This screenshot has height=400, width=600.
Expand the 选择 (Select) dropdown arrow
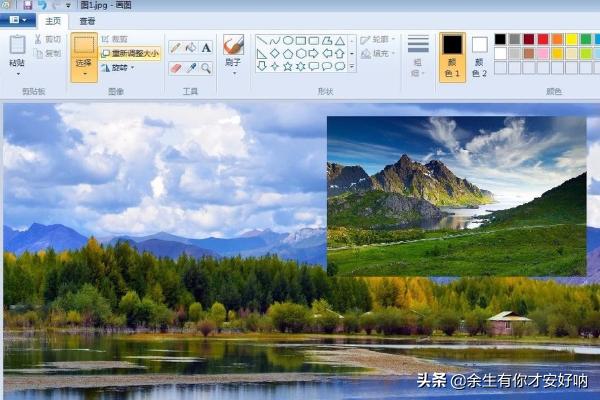pos(84,74)
